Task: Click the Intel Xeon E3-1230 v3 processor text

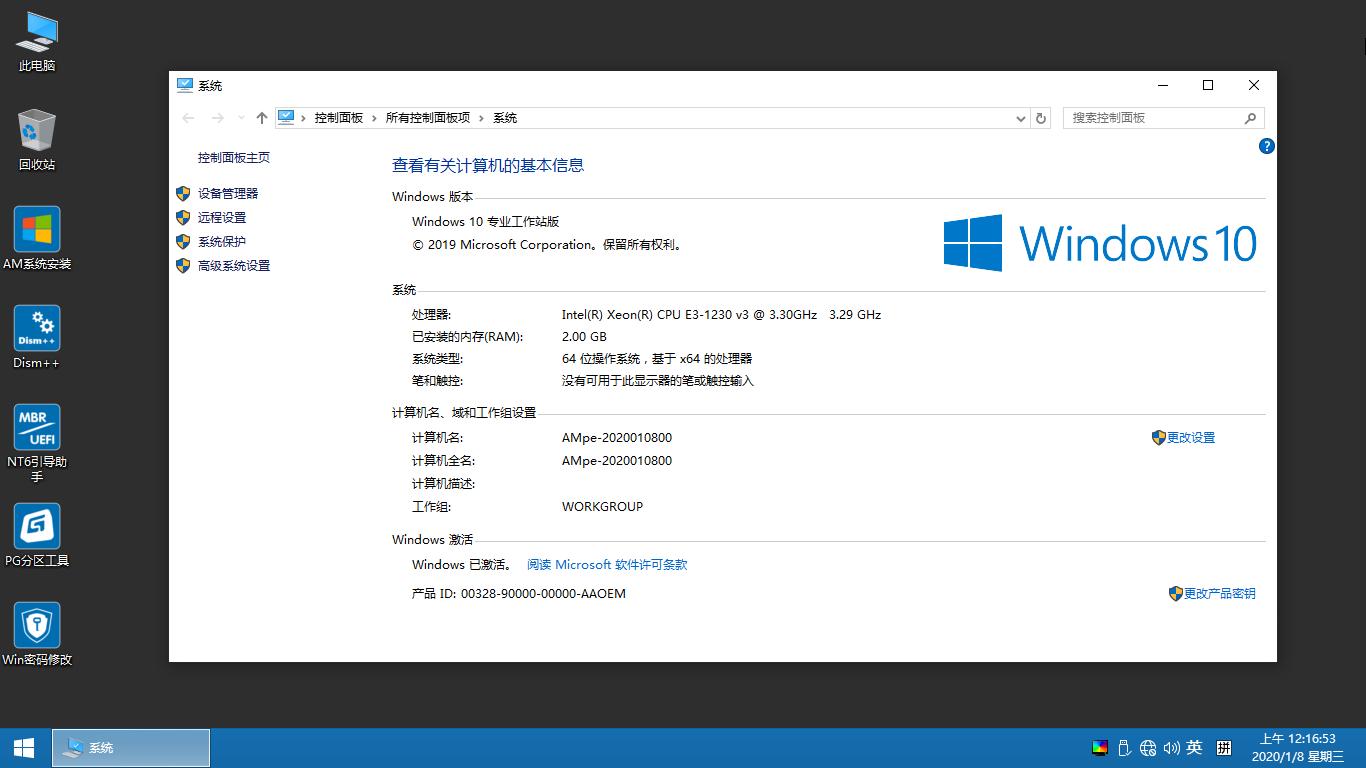Action: [x=722, y=315]
